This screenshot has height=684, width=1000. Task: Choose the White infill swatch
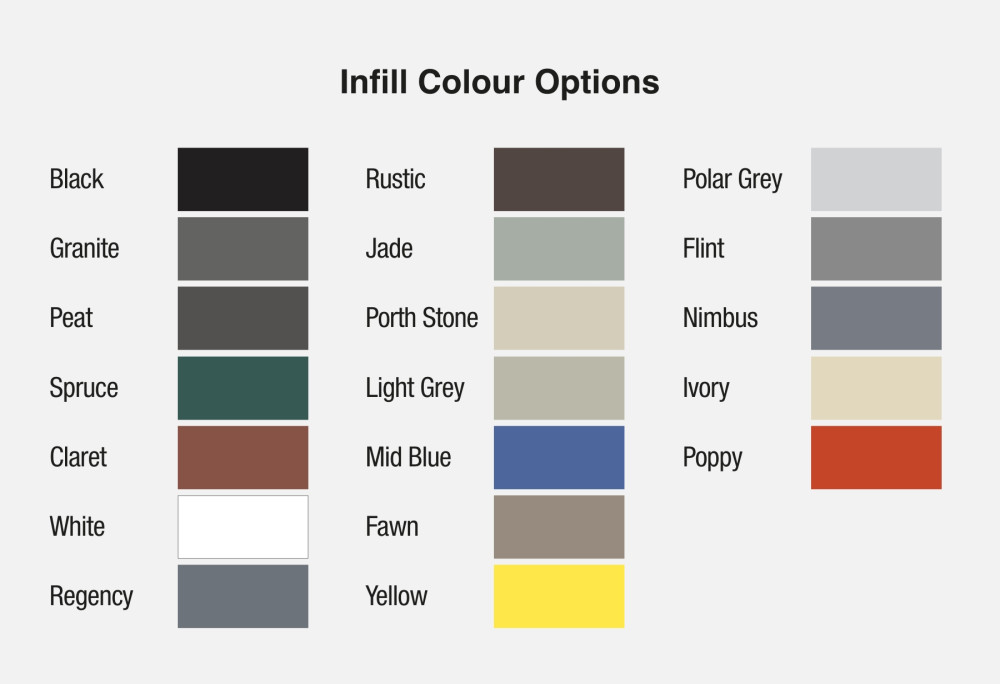pos(243,526)
